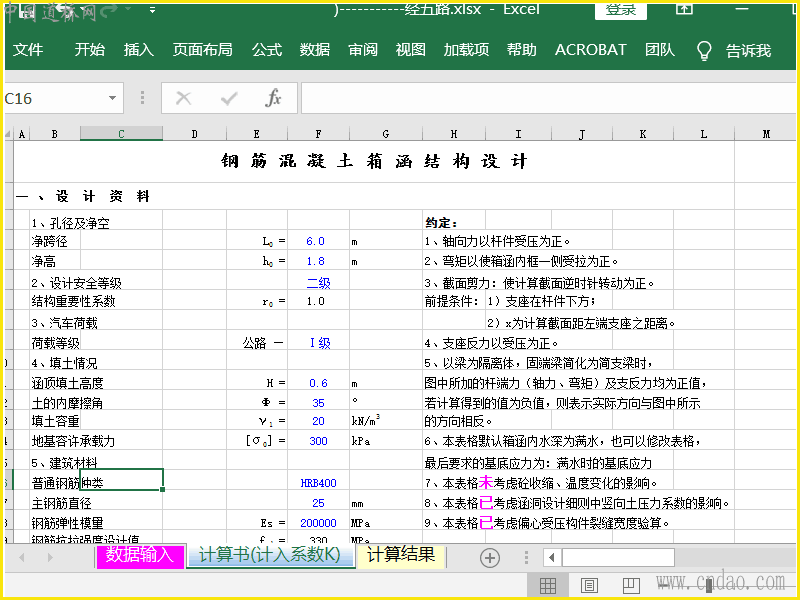Open the 公式 ribbon tab
Image resolution: width=800 pixels, height=600 pixels.
[267, 50]
